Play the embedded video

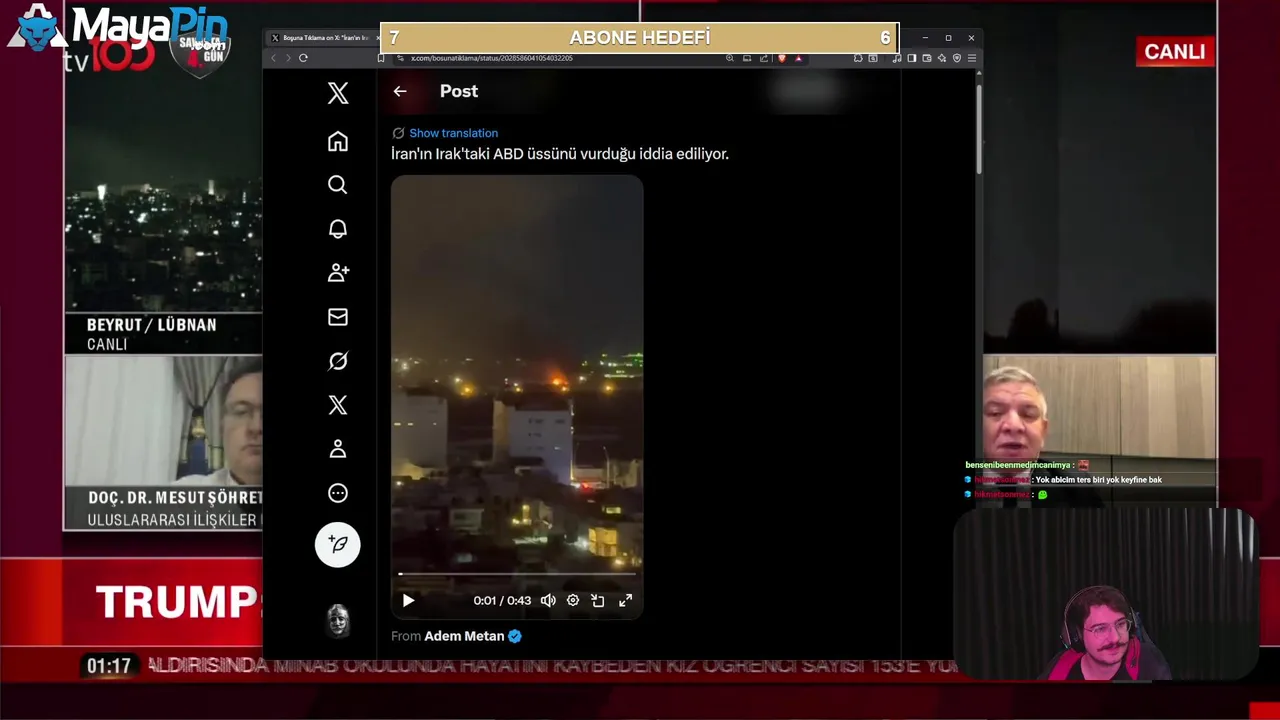tap(408, 600)
